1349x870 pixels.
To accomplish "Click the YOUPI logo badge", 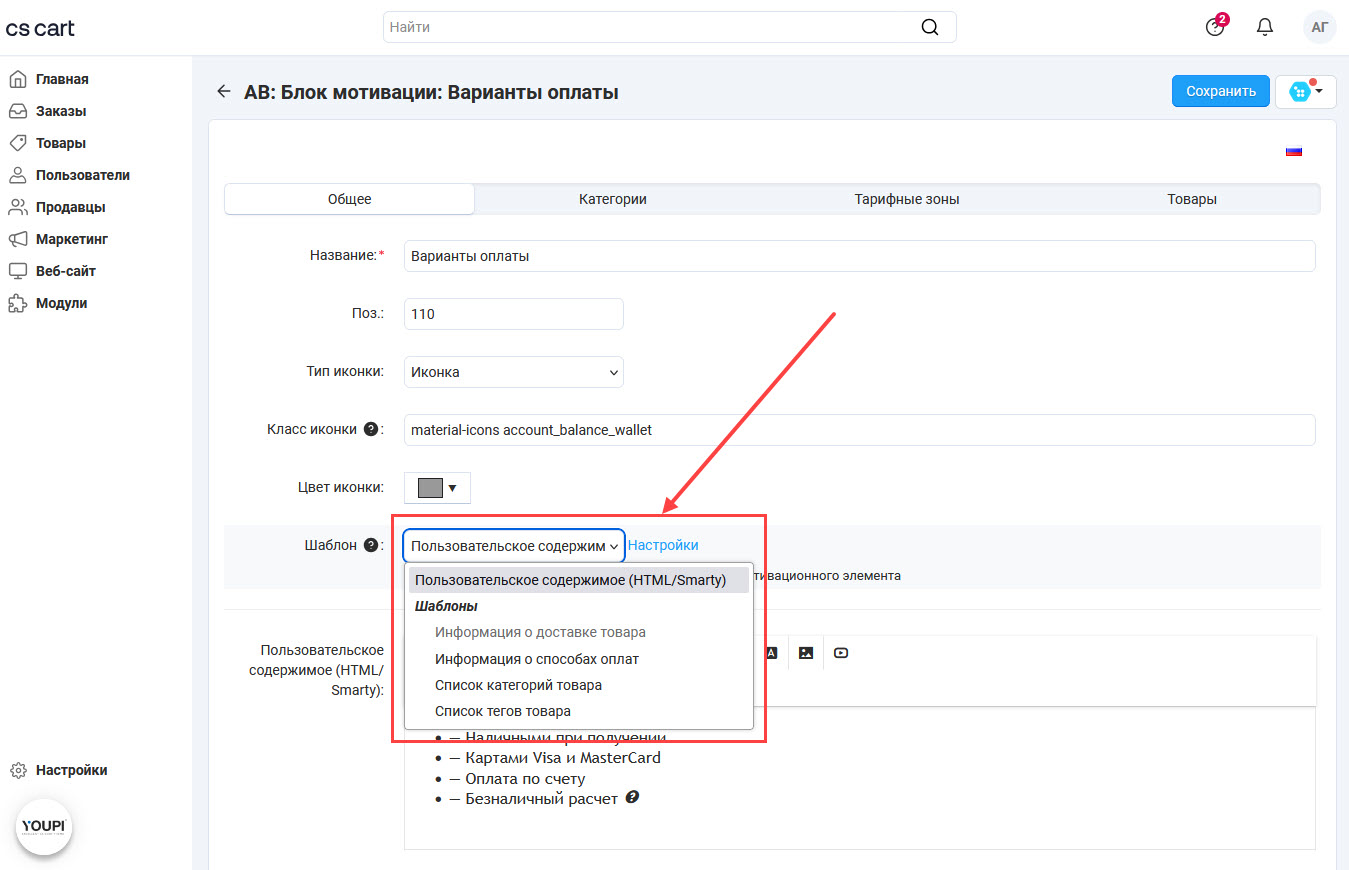I will (x=44, y=827).
